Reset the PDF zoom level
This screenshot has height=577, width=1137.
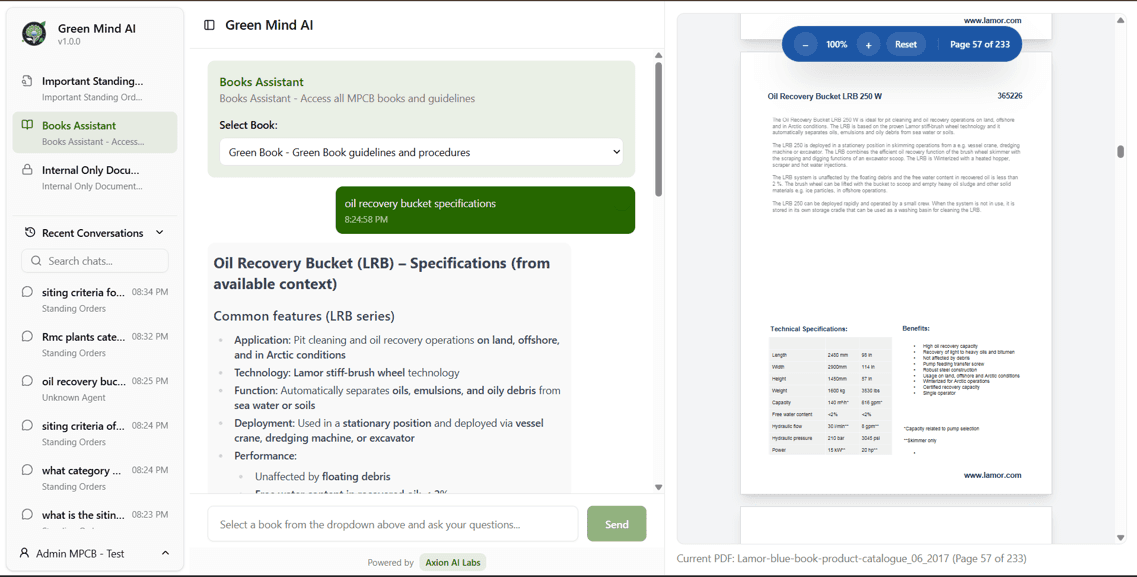click(906, 44)
